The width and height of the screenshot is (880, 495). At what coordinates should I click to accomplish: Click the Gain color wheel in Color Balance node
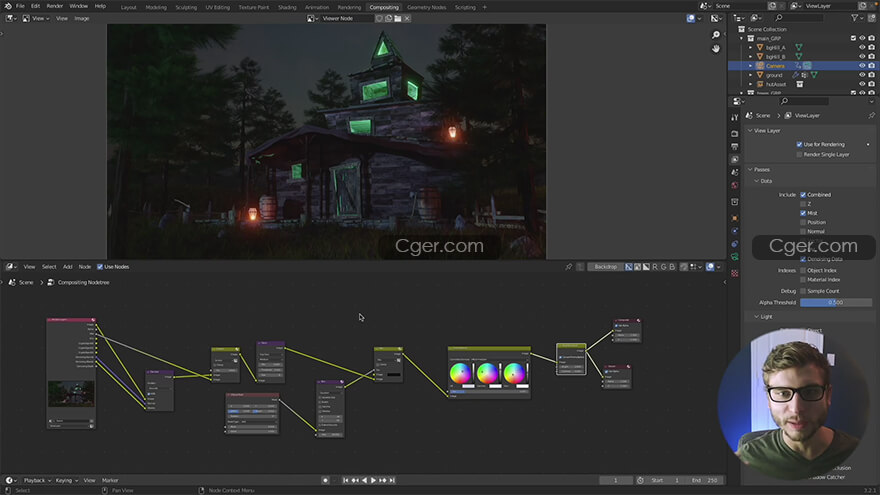[x=514, y=373]
